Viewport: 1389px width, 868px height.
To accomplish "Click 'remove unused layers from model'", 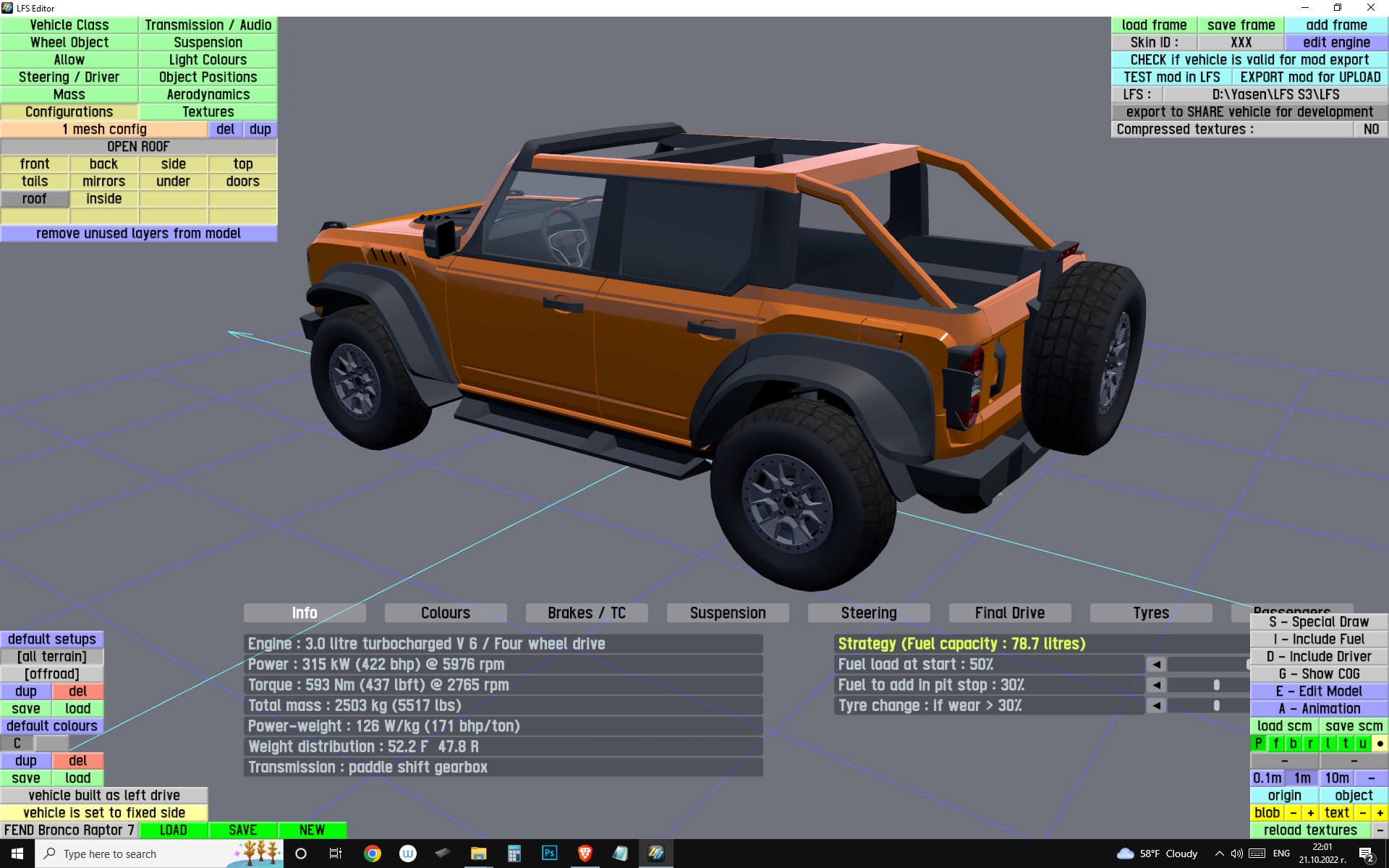I will click(x=138, y=233).
